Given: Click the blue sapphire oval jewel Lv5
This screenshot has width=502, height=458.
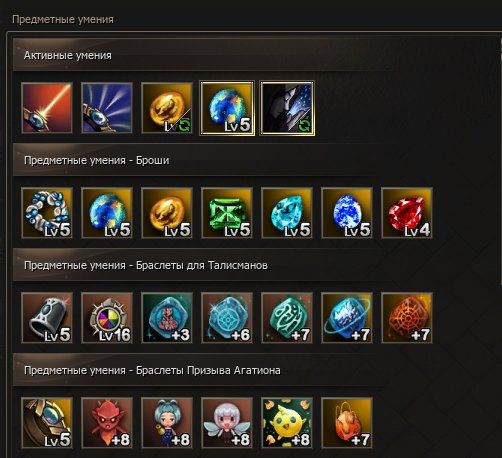Looking at the screenshot, I should (x=347, y=213).
